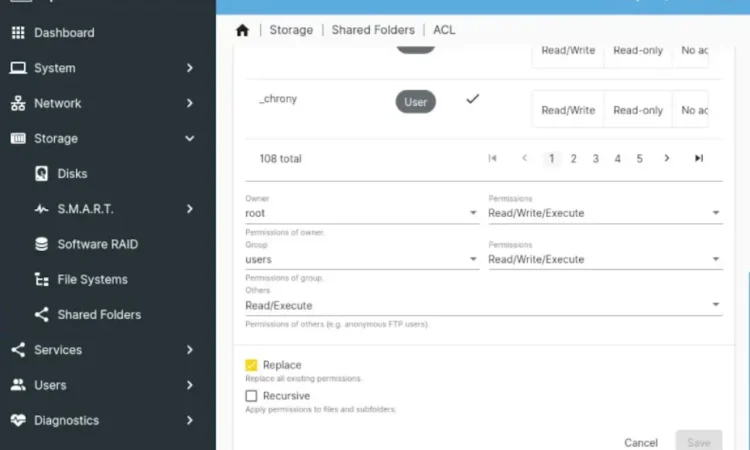
Task: Go to next page of ACL list
Action: tap(667, 158)
